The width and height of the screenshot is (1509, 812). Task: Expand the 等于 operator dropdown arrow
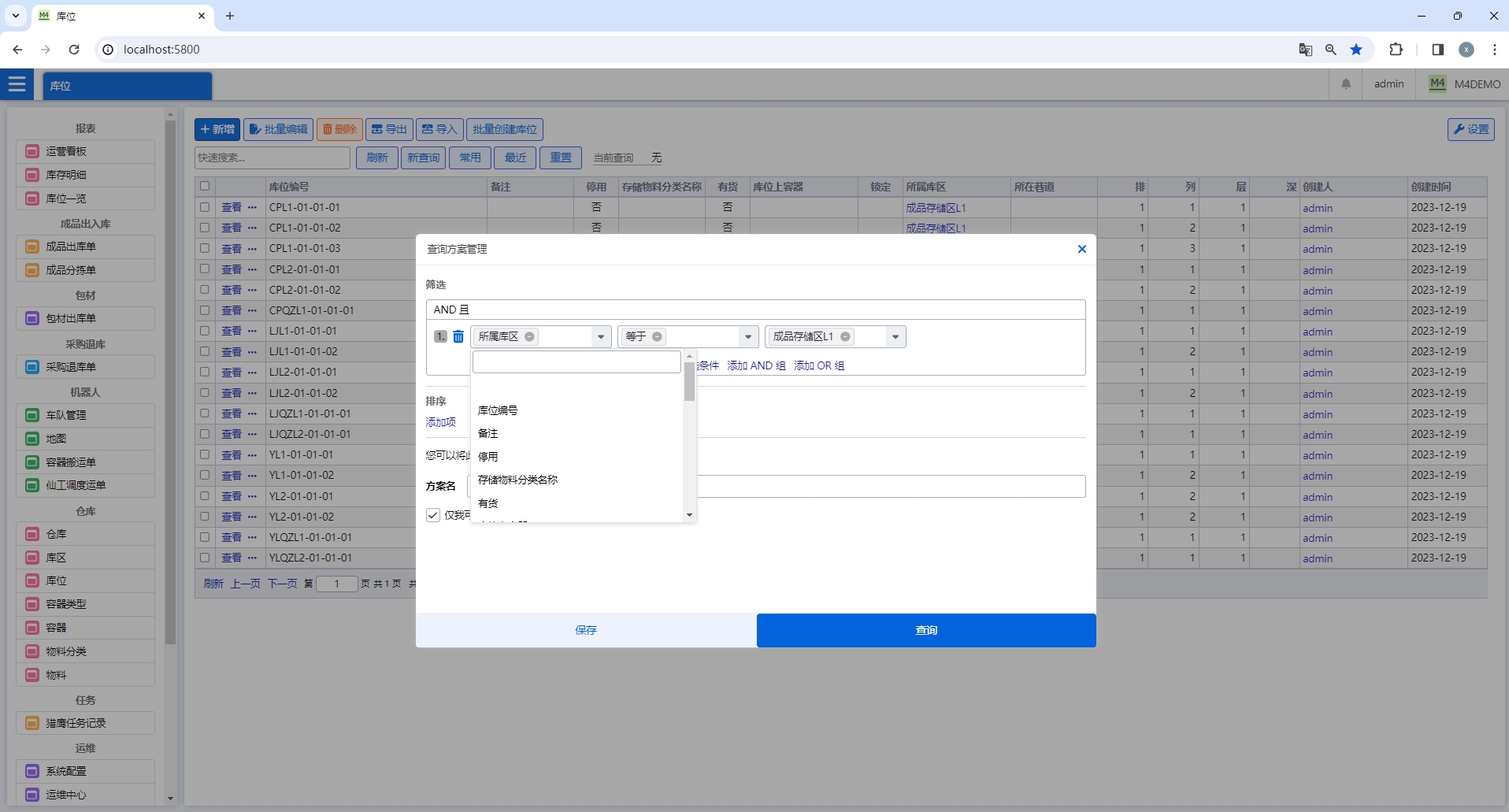pos(748,337)
